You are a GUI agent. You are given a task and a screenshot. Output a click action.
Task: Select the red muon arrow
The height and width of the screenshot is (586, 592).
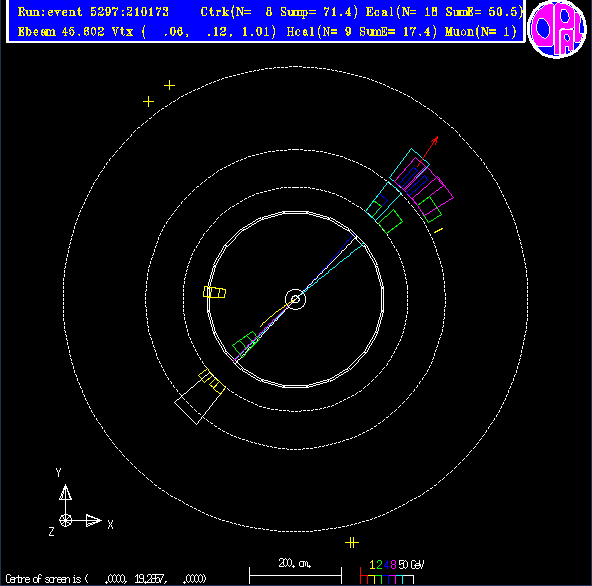click(427, 151)
